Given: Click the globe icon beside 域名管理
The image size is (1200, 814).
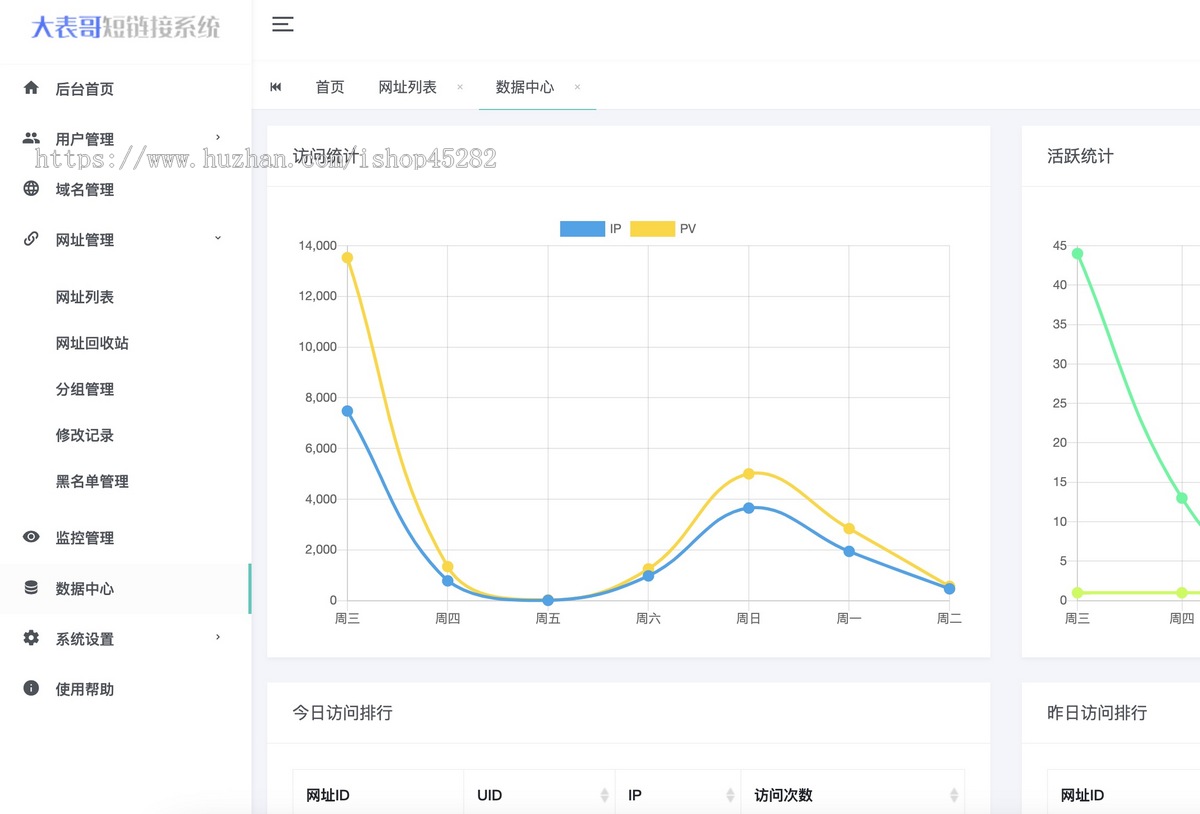Looking at the screenshot, I should (x=31, y=188).
